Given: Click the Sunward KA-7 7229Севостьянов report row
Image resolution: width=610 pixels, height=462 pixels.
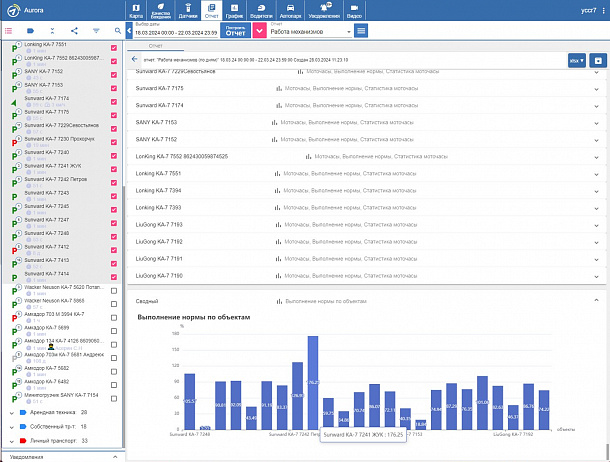Looking at the screenshot, I should pyautogui.click(x=366, y=72).
